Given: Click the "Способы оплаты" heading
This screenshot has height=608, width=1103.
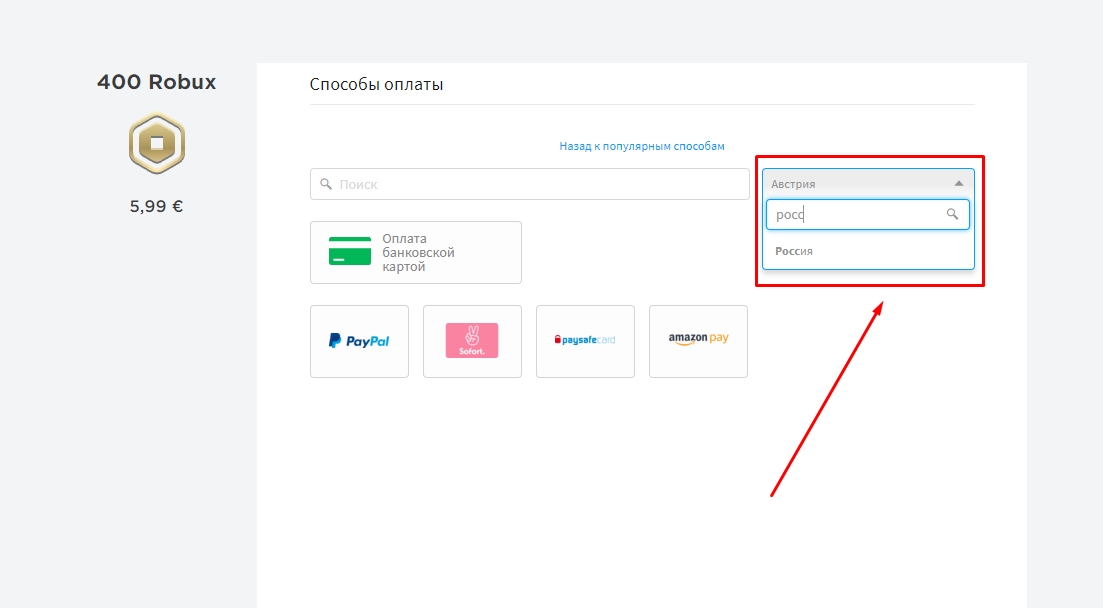Looking at the screenshot, I should 376,84.
